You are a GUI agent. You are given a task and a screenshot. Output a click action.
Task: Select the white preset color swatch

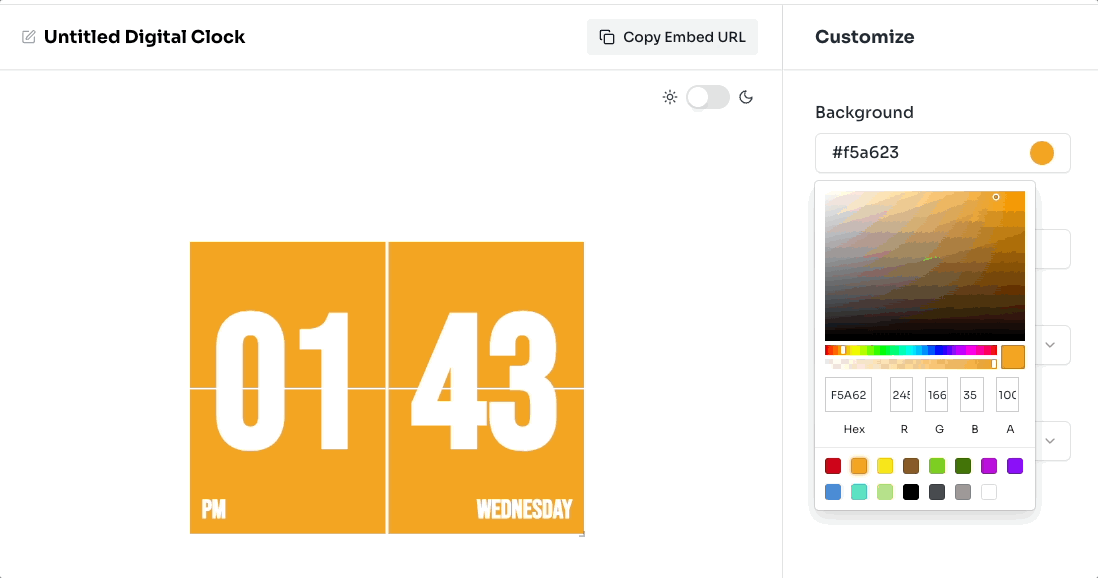click(x=988, y=491)
